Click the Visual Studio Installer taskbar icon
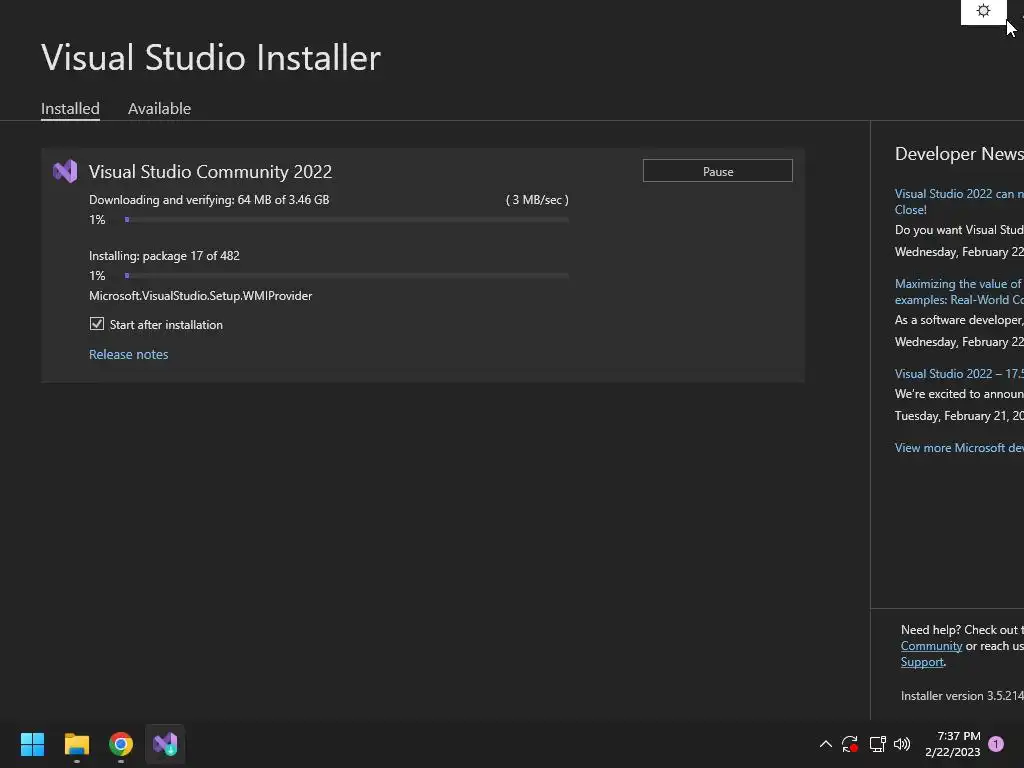 tap(165, 744)
